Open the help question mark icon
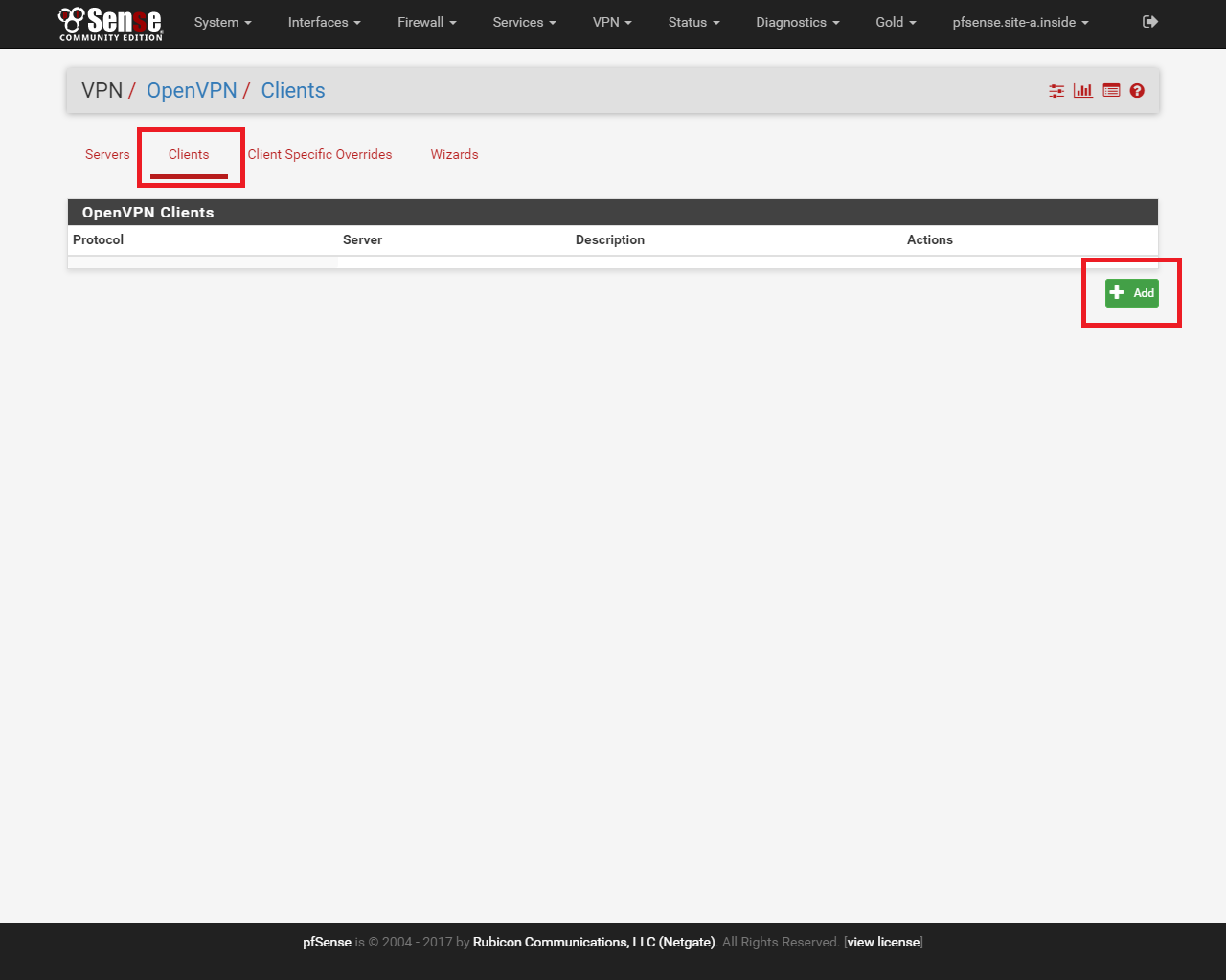This screenshot has height=980, width=1226. [1137, 91]
